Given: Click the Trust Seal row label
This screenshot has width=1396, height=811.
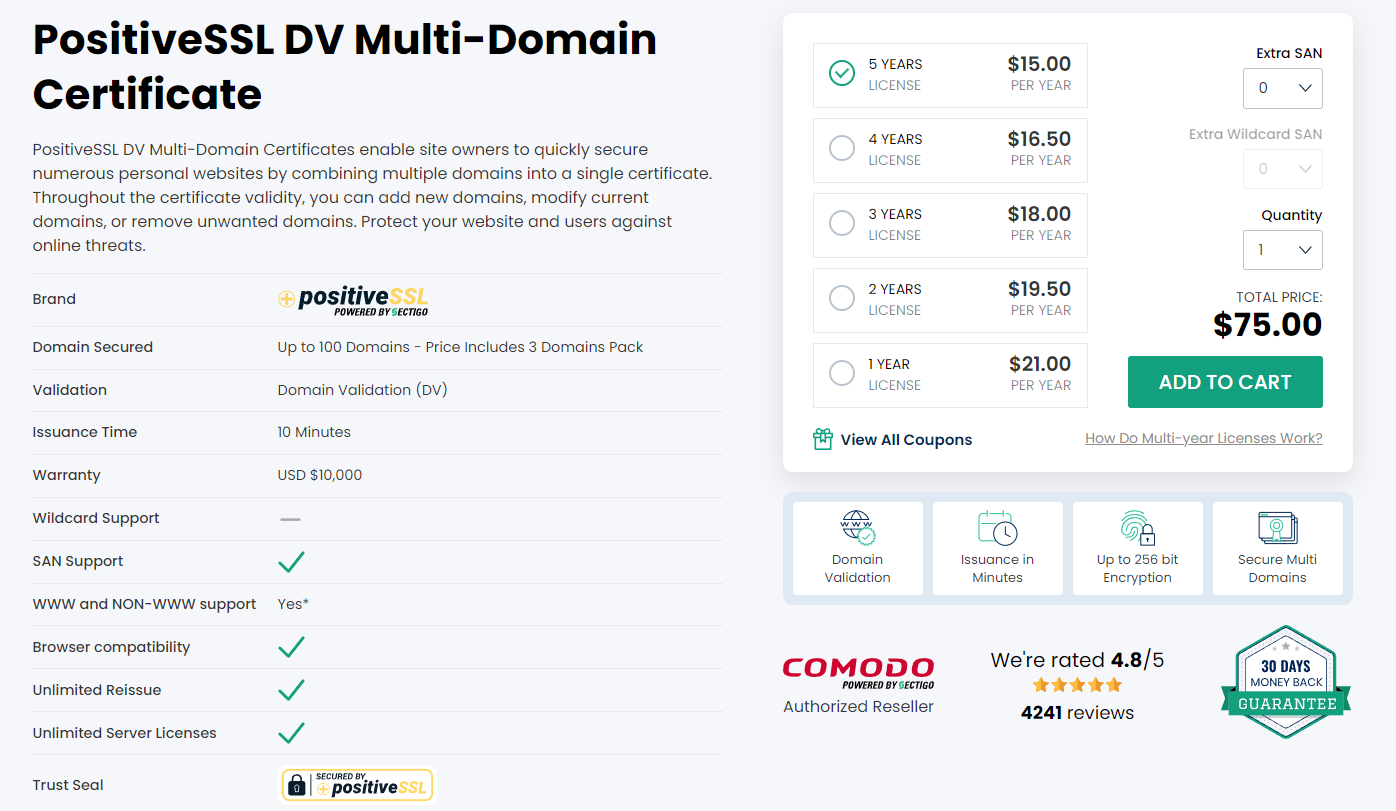Looking at the screenshot, I should click(68, 785).
